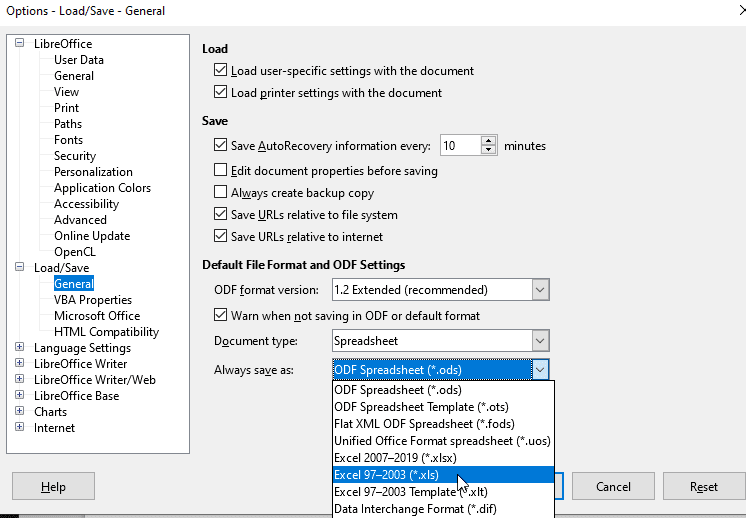Open the VBA Properties page
Image resolution: width=746 pixels, height=518 pixels.
(93, 300)
